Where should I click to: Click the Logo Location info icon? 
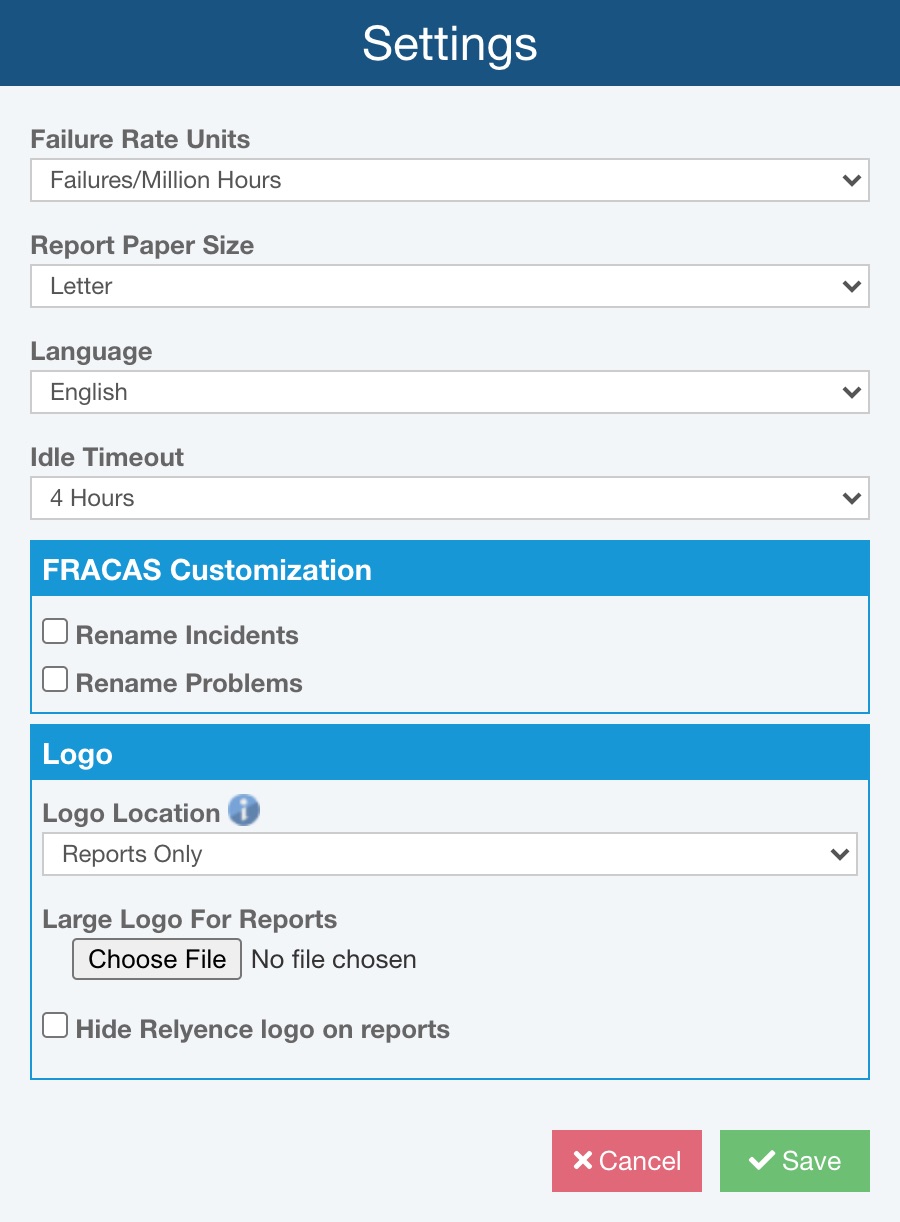coord(244,810)
